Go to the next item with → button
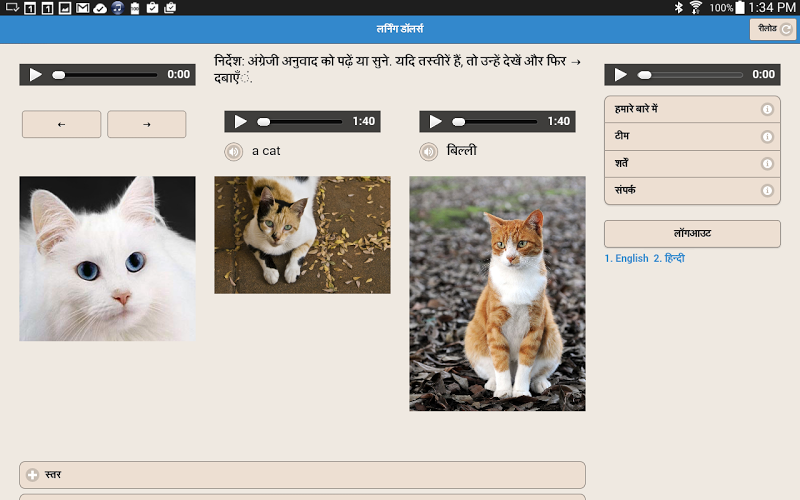The image size is (800, 500). pos(146,124)
